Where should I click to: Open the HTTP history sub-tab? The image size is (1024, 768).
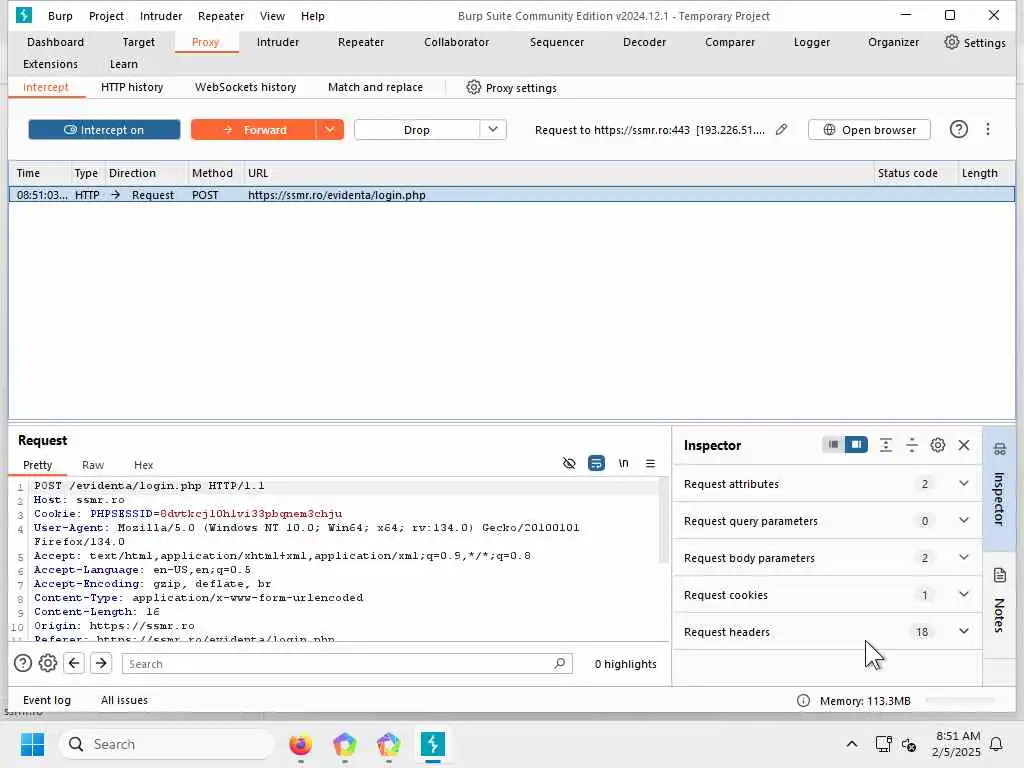(132, 88)
